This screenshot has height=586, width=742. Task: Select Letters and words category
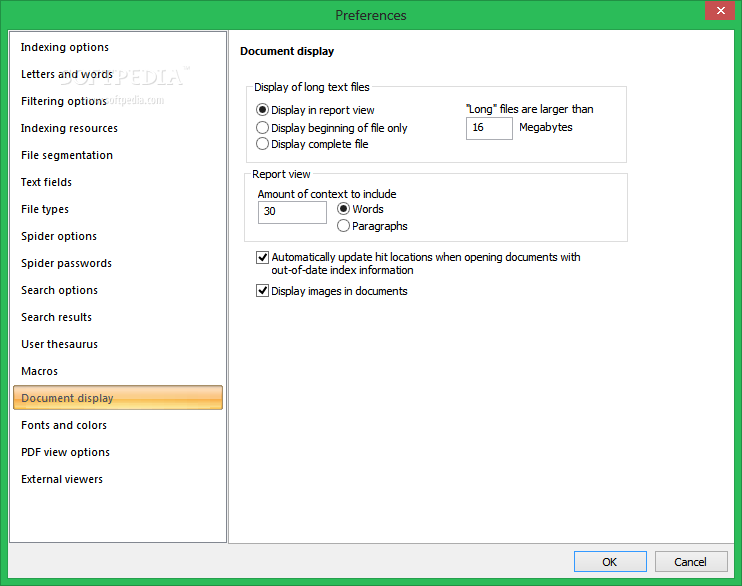coord(118,74)
